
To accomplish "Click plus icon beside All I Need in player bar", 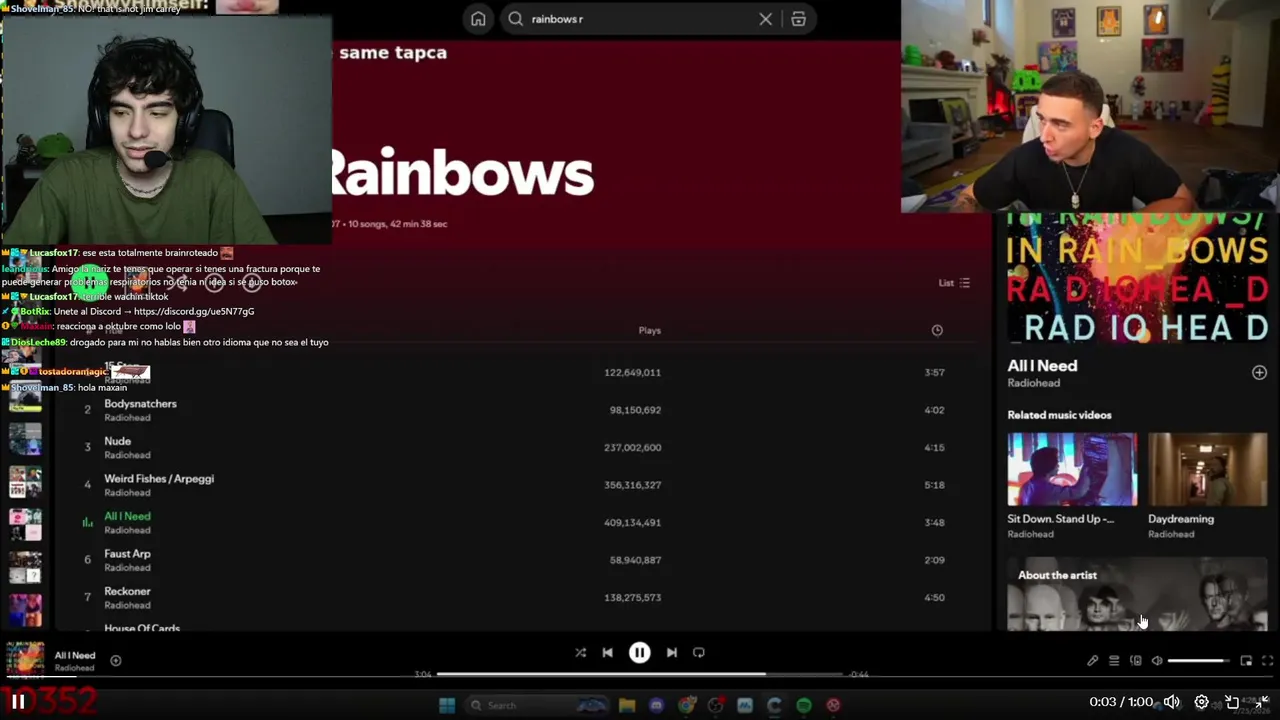I will pos(116,660).
